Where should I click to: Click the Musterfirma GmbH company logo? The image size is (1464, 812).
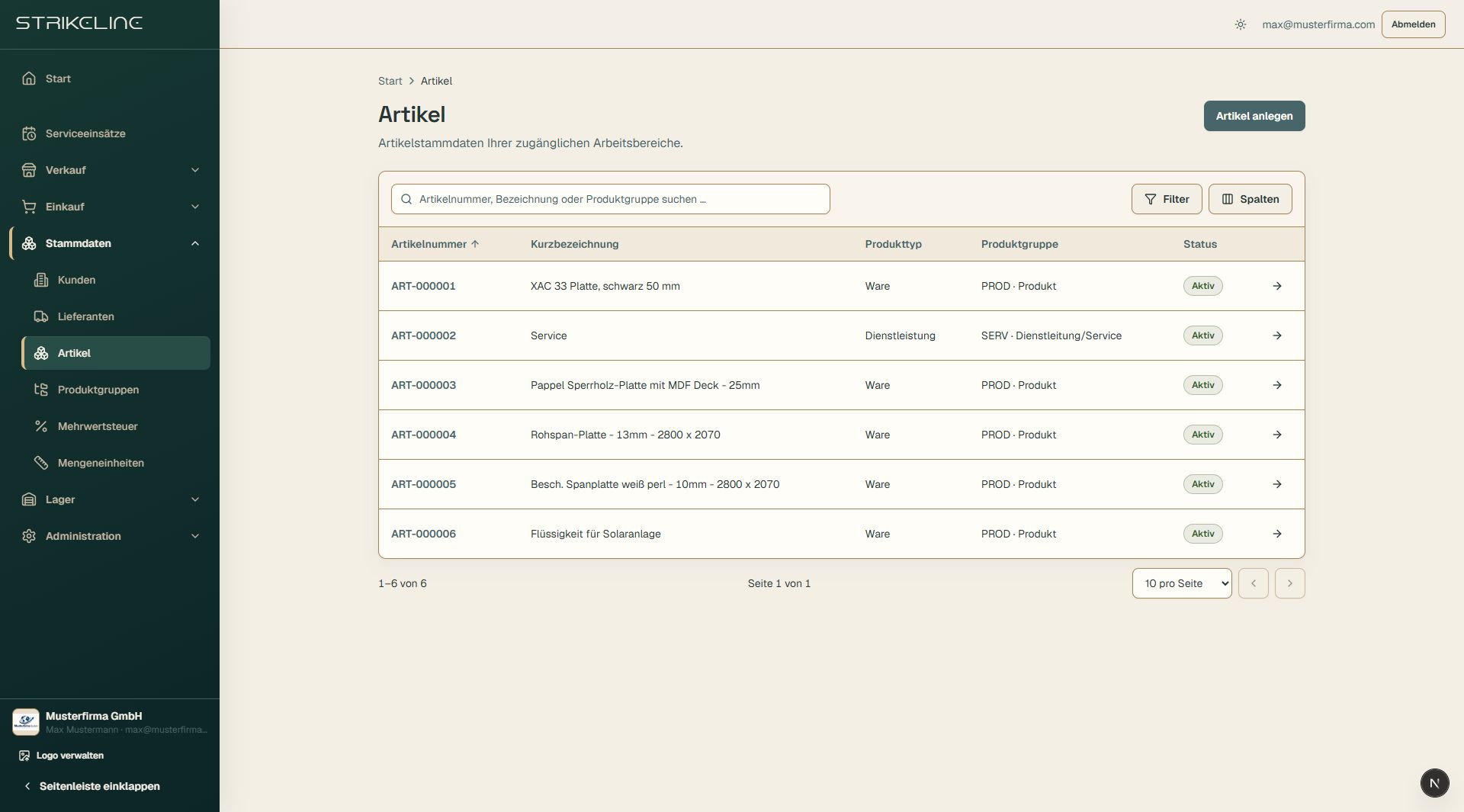coord(26,722)
